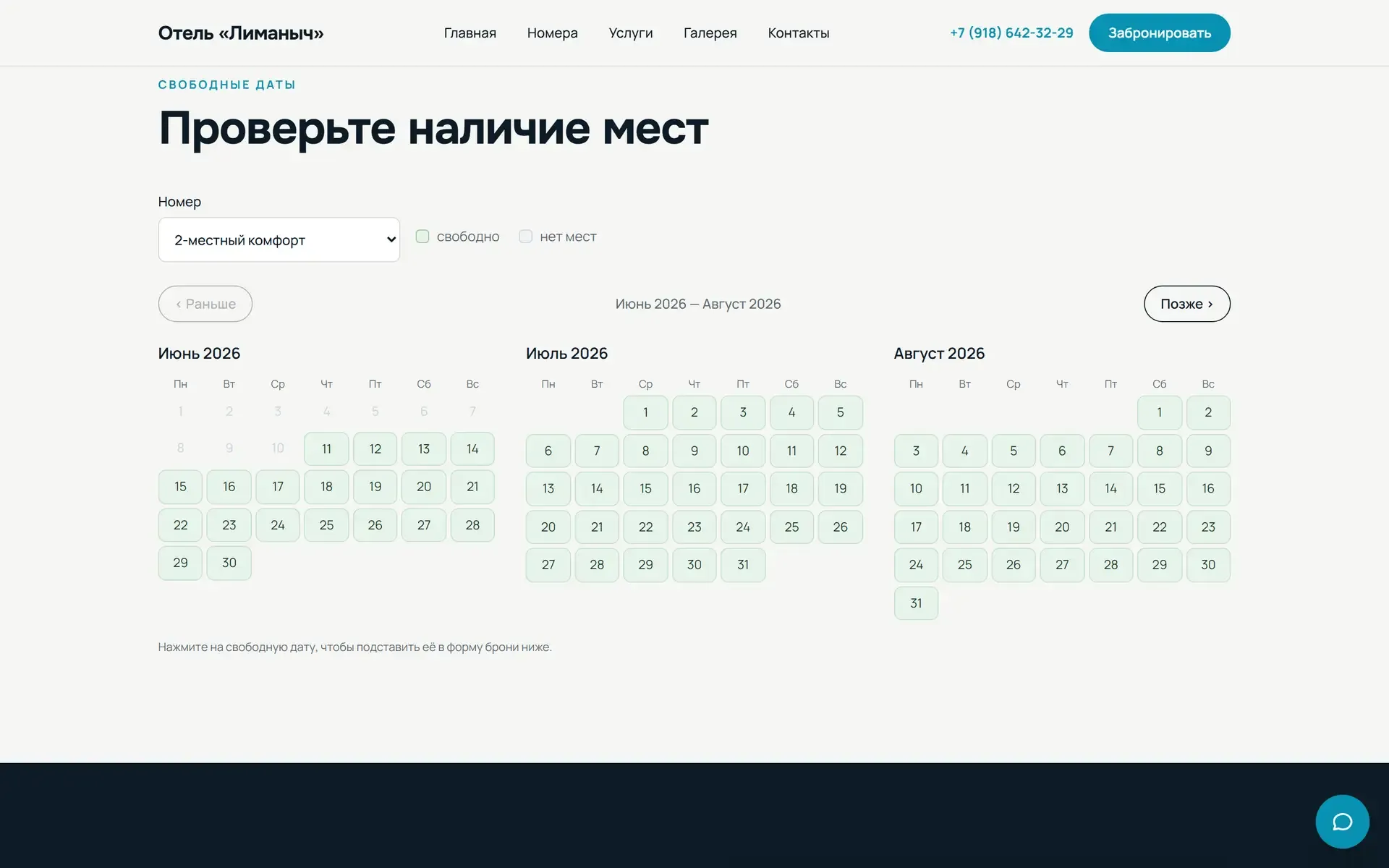Choose July 20 in the calendar
Screen dimensions: 1389x868
coord(548,527)
